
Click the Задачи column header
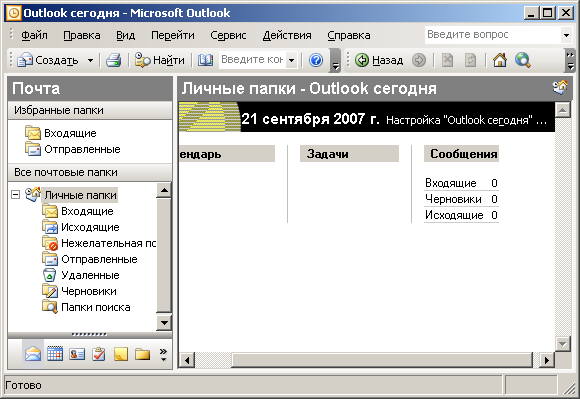point(349,153)
